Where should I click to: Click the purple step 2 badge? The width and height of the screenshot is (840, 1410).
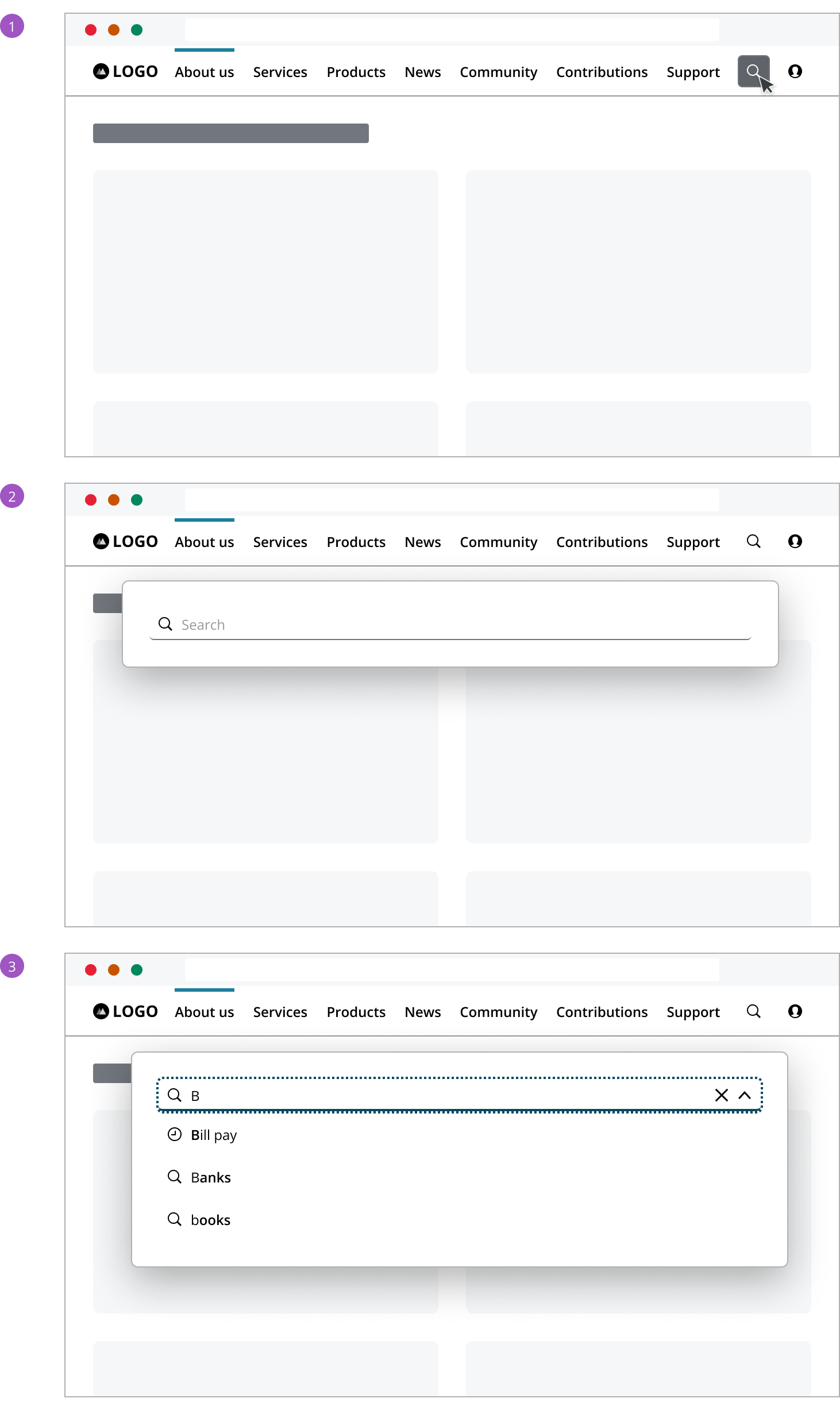click(x=12, y=496)
